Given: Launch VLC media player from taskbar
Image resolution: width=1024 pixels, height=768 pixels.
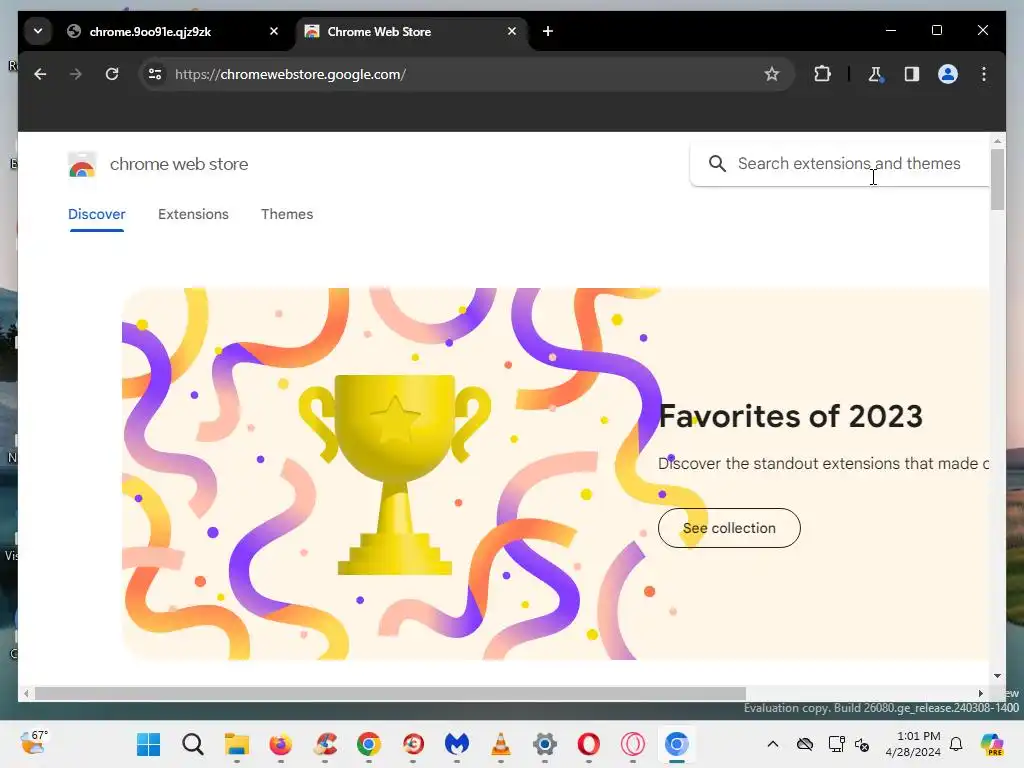Looking at the screenshot, I should tap(501, 744).
